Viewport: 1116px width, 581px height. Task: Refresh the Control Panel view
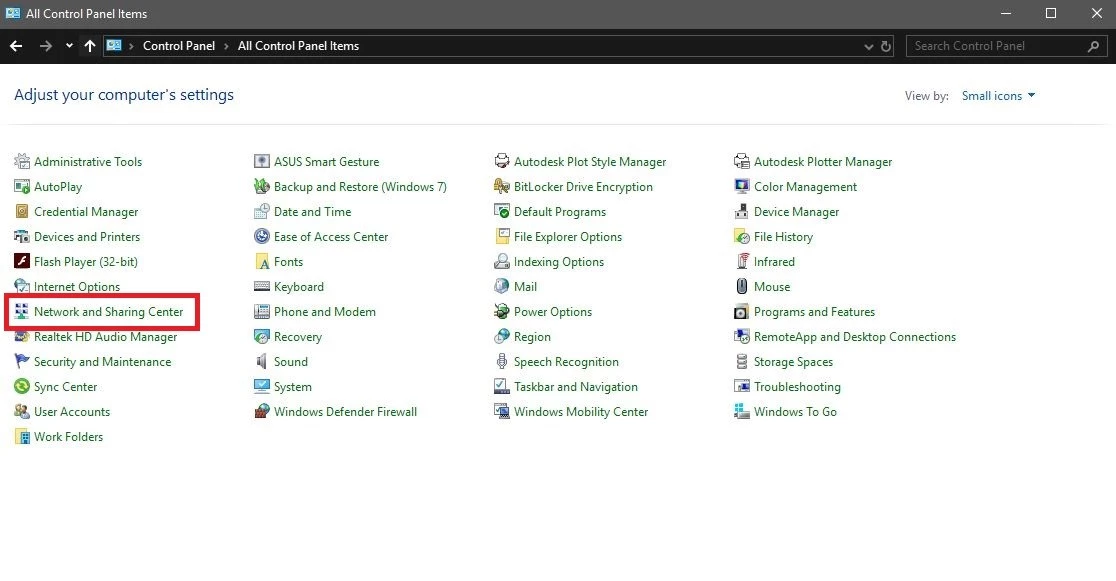[x=886, y=46]
